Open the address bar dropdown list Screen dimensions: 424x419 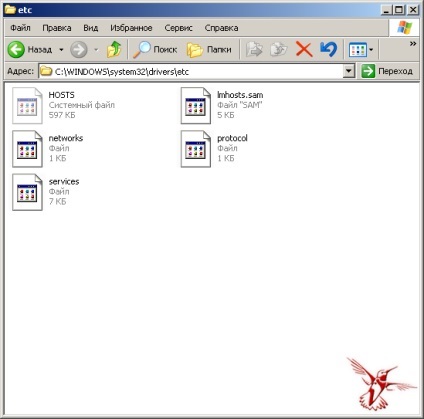(x=349, y=71)
